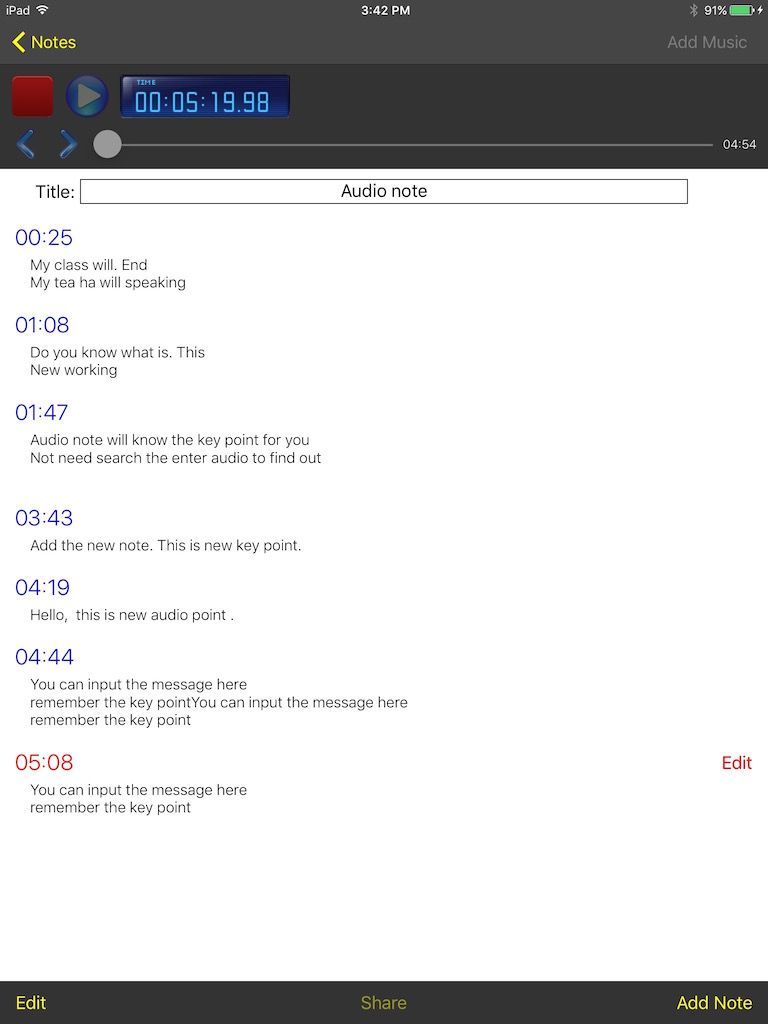The image size is (768, 1024).
Task: Edit the 05:08 note entry
Action: (x=737, y=763)
